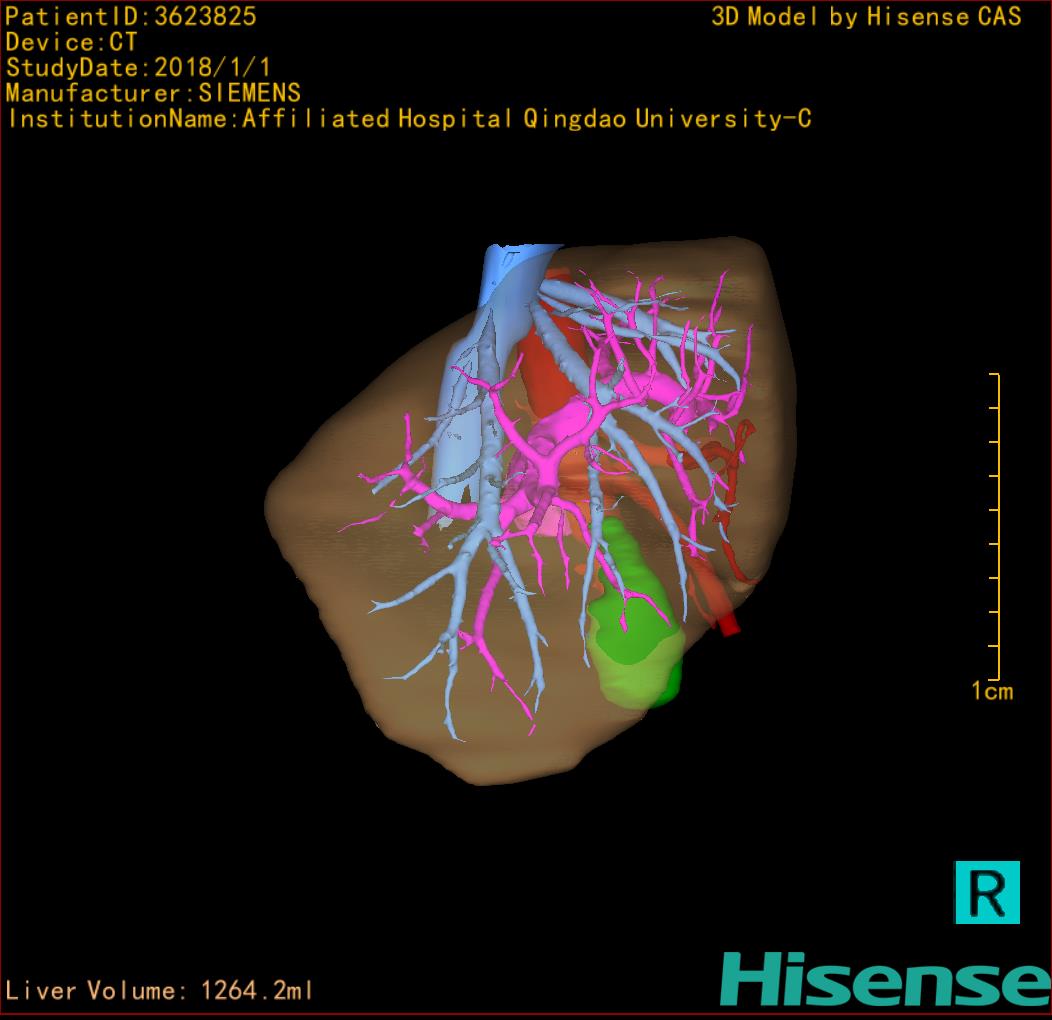Click the StudyDate 2018/1/1 text
Screen dimensions: 1052x1020
click(138, 68)
